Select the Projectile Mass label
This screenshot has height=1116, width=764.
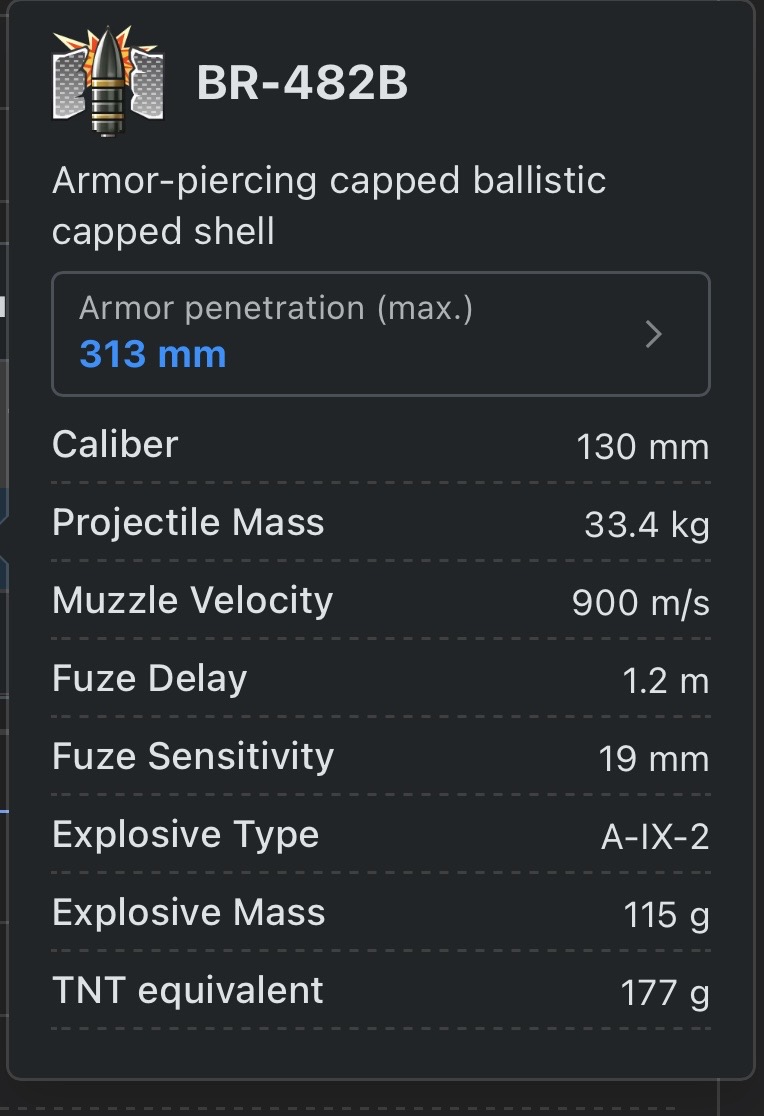pos(188,522)
